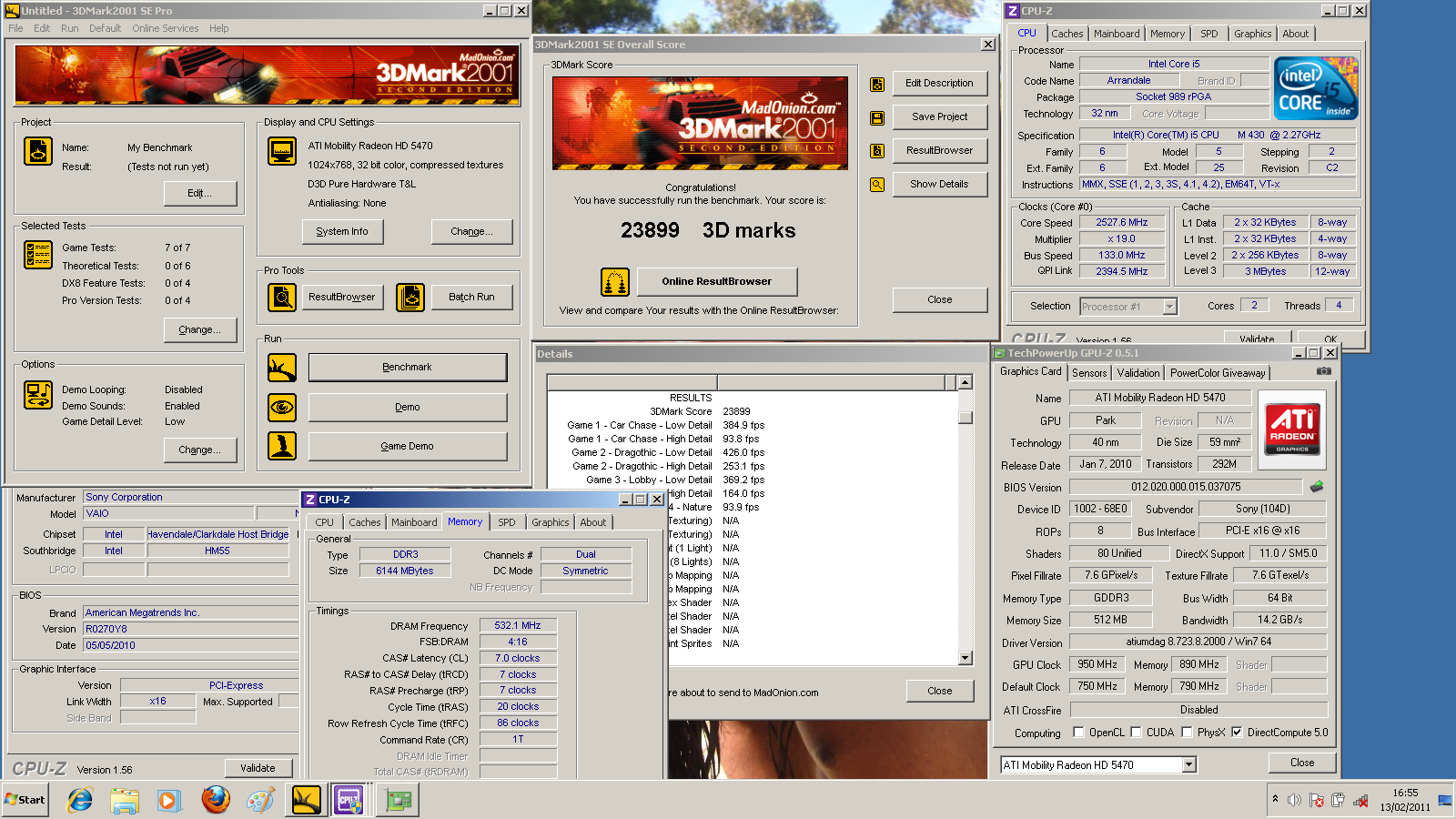This screenshot has height=819, width=1456.
Task: Toggle the DirectCompute 5.0 checkbox
Action: (1237, 732)
